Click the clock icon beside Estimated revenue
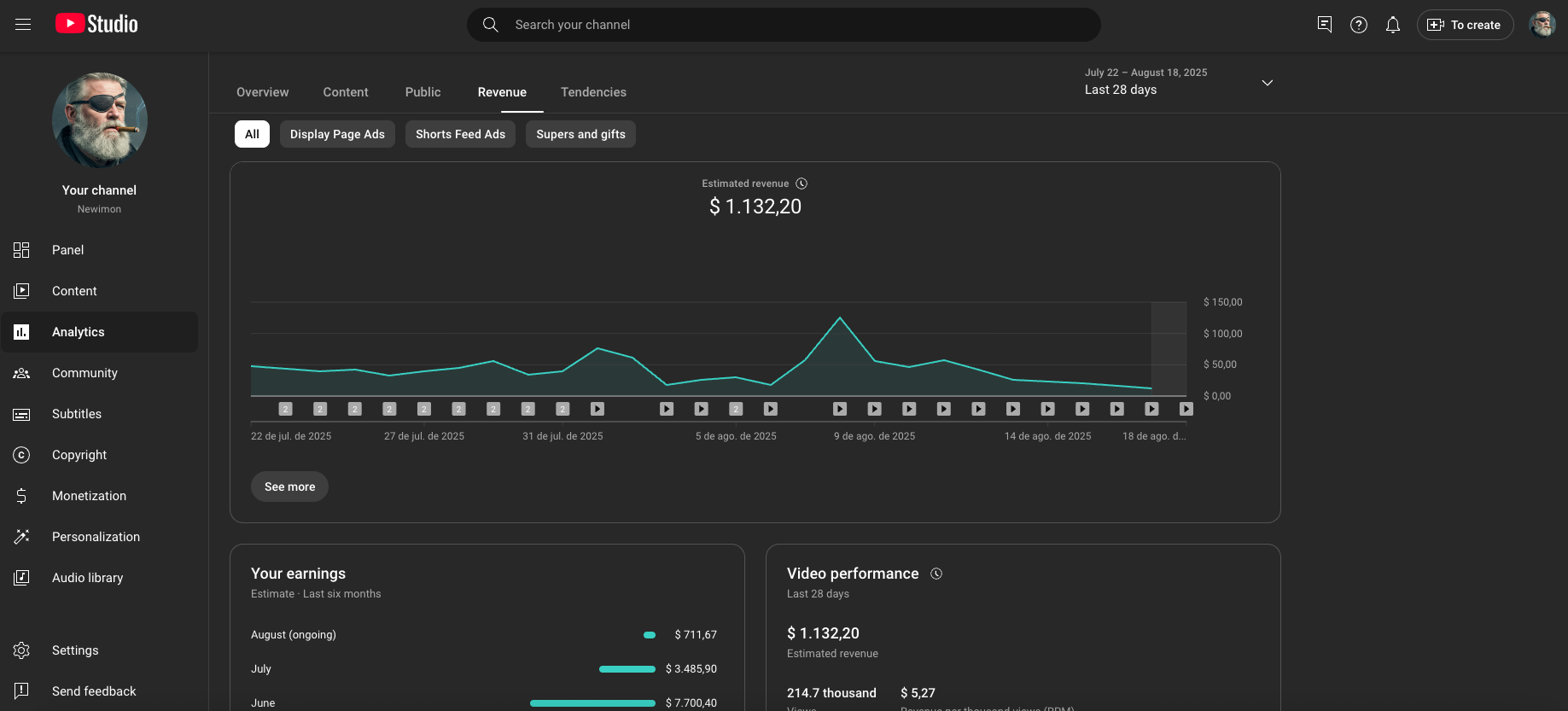 coord(801,184)
